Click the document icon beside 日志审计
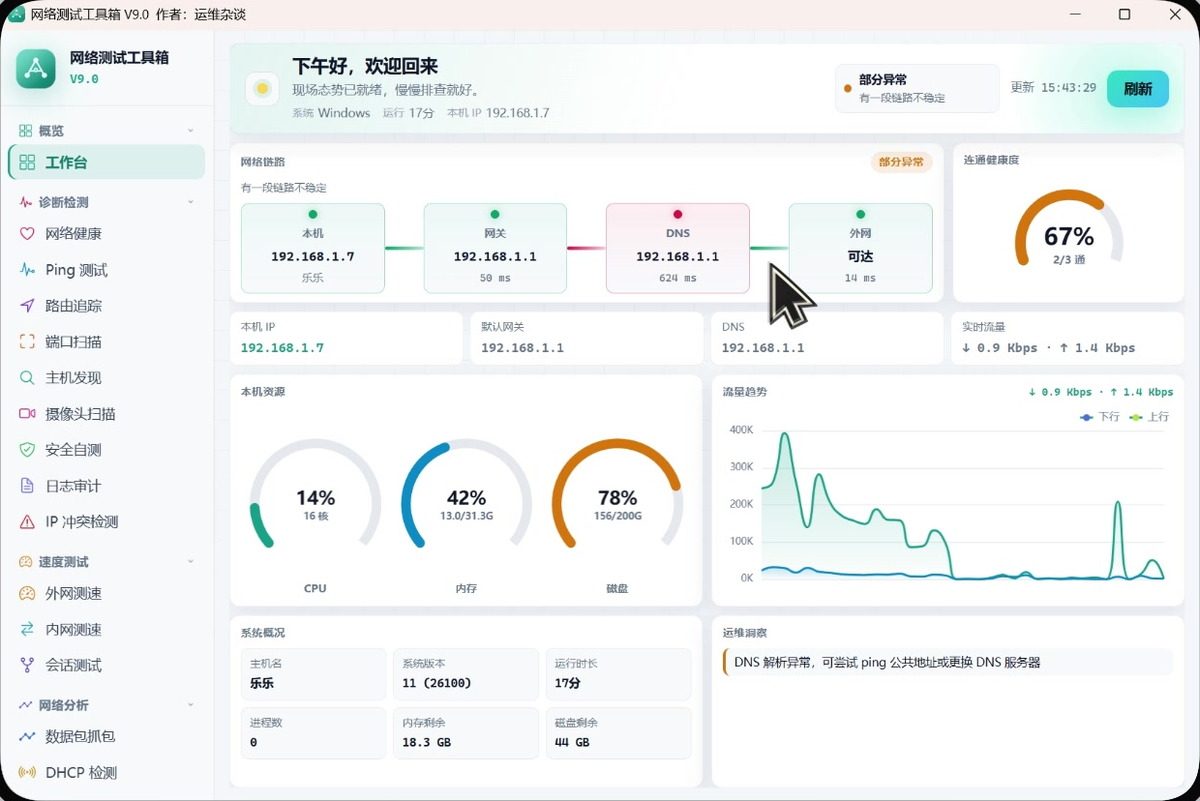This screenshot has height=801, width=1200. pos(27,486)
